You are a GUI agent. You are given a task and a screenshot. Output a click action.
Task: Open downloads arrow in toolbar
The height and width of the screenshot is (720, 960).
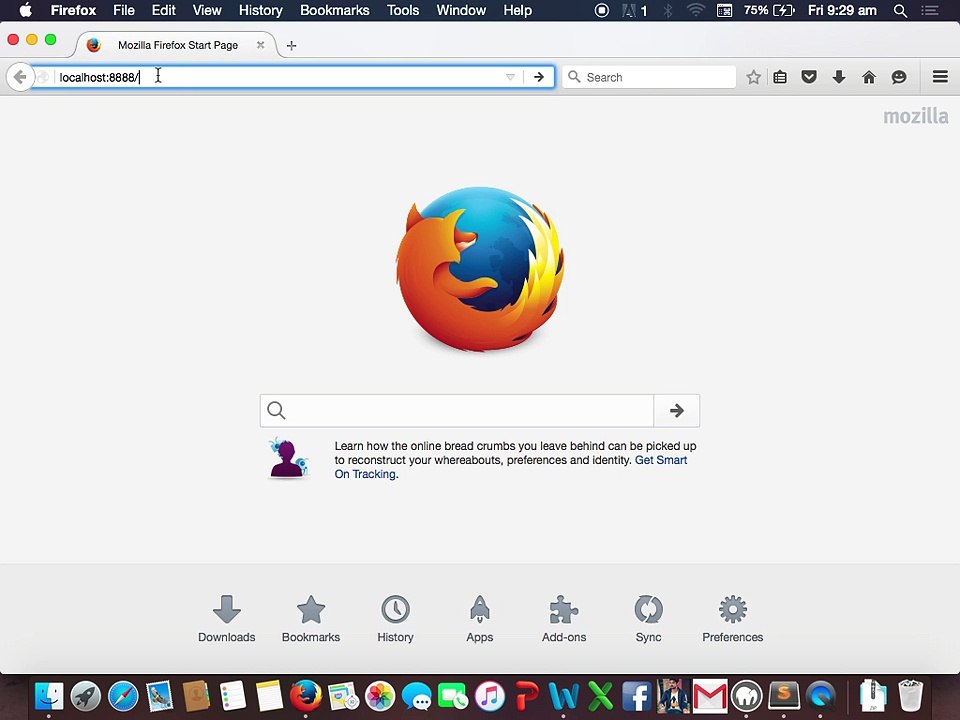[839, 77]
